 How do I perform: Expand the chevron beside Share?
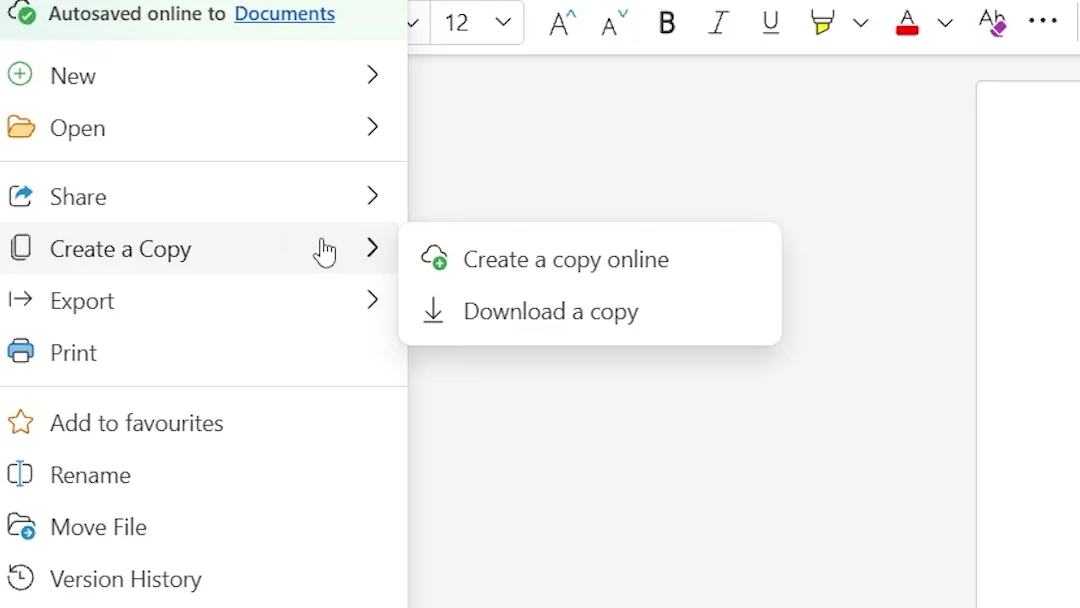tap(372, 196)
